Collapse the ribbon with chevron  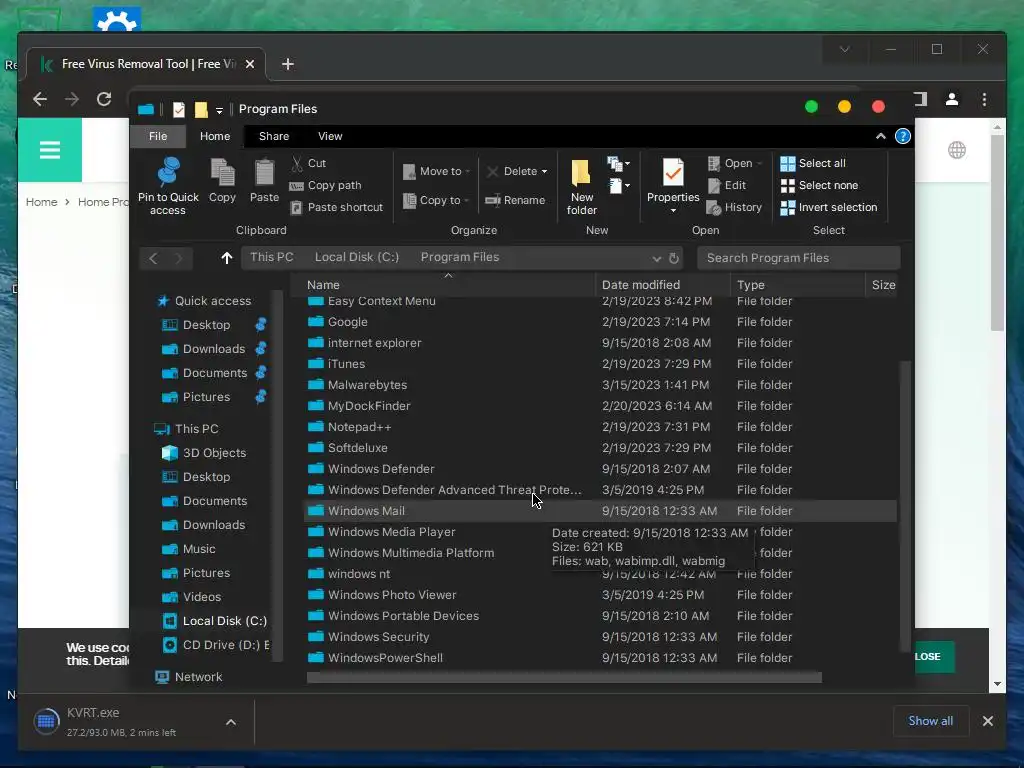[880, 136]
